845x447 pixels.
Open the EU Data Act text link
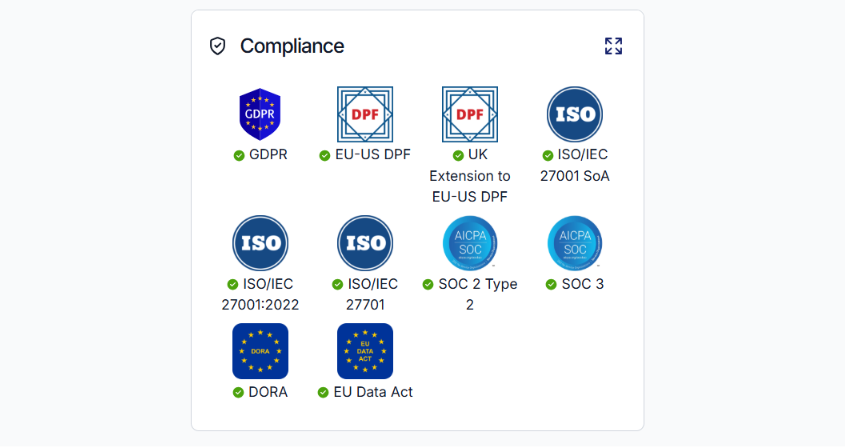point(373,392)
